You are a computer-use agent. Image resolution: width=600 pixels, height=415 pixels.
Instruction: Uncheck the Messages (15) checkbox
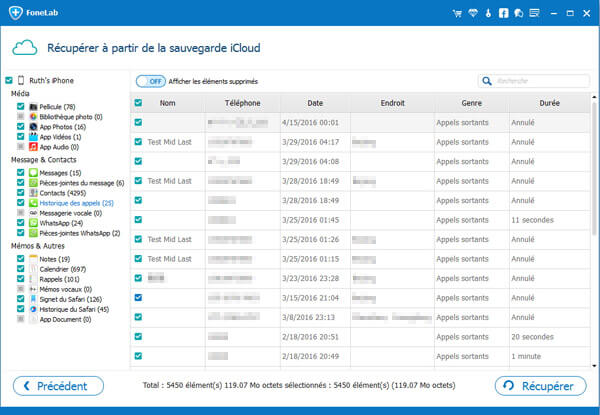[x=21, y=173]
